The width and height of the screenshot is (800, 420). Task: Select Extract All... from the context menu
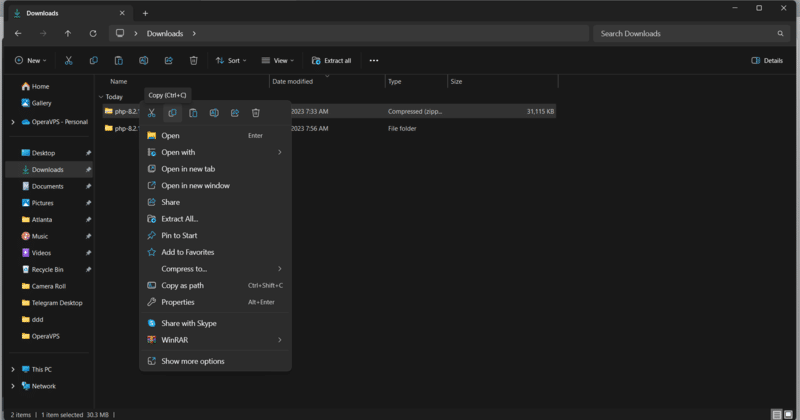(x=180, y=219)
